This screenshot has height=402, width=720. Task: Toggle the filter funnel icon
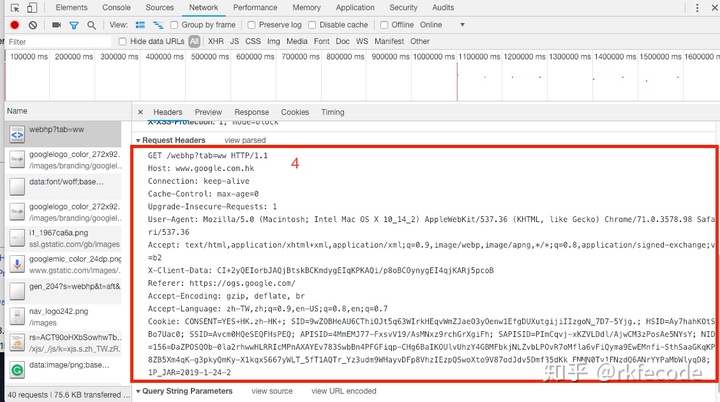pyautogui.click(x=73, y=25)
